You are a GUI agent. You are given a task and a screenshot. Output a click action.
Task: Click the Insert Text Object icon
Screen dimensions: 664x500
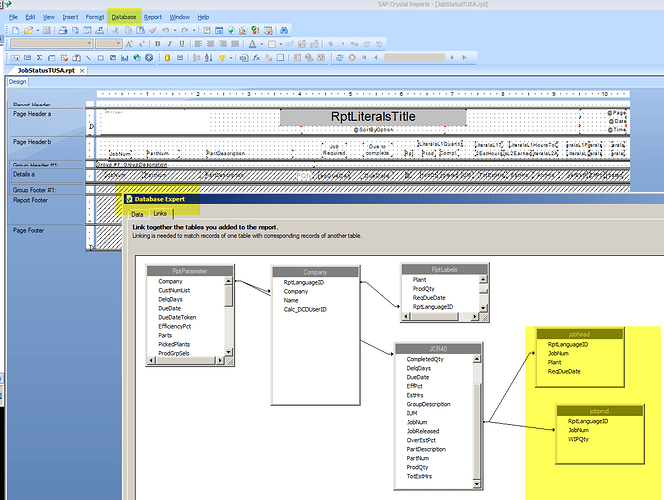[x=15, y=58]
